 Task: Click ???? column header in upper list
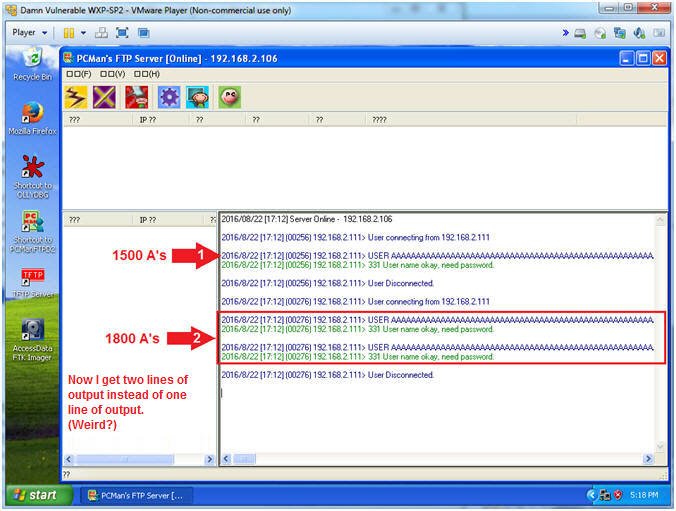[471, 119]
